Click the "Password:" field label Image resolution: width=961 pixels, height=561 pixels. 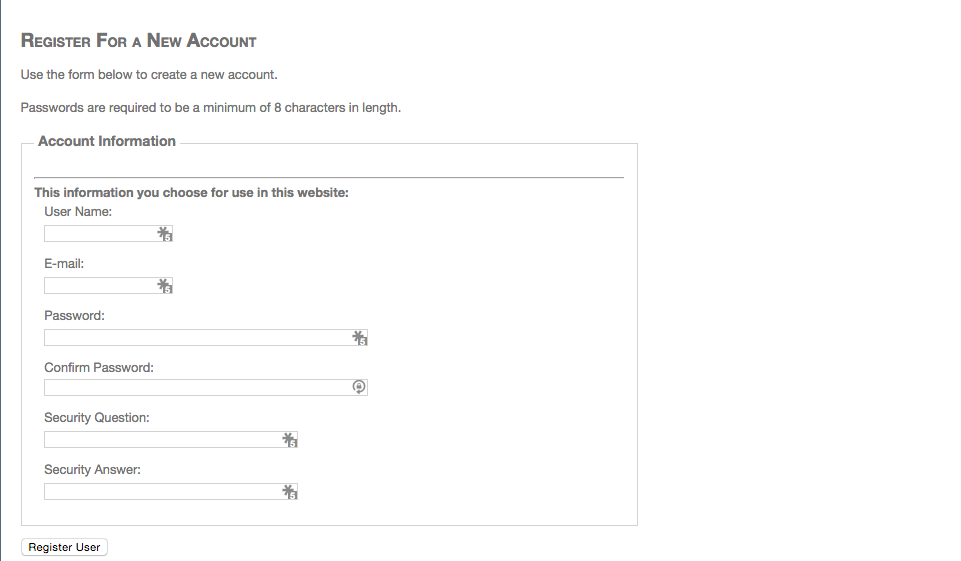pos(74,316)
